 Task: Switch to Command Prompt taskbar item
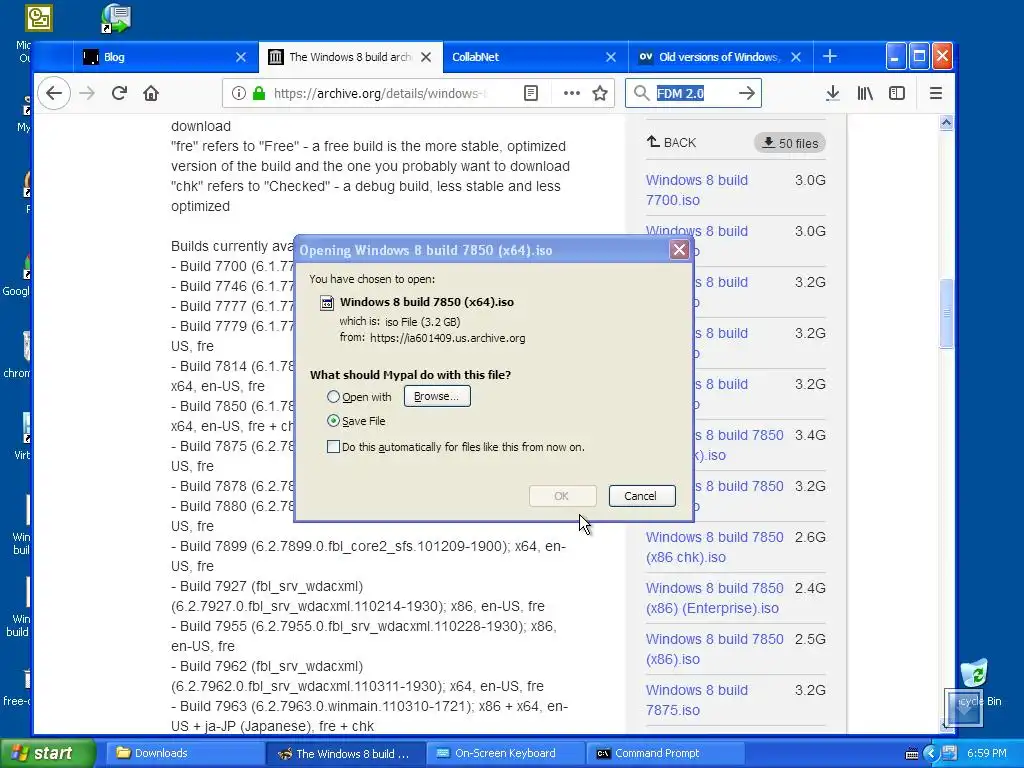coord(665,753)
